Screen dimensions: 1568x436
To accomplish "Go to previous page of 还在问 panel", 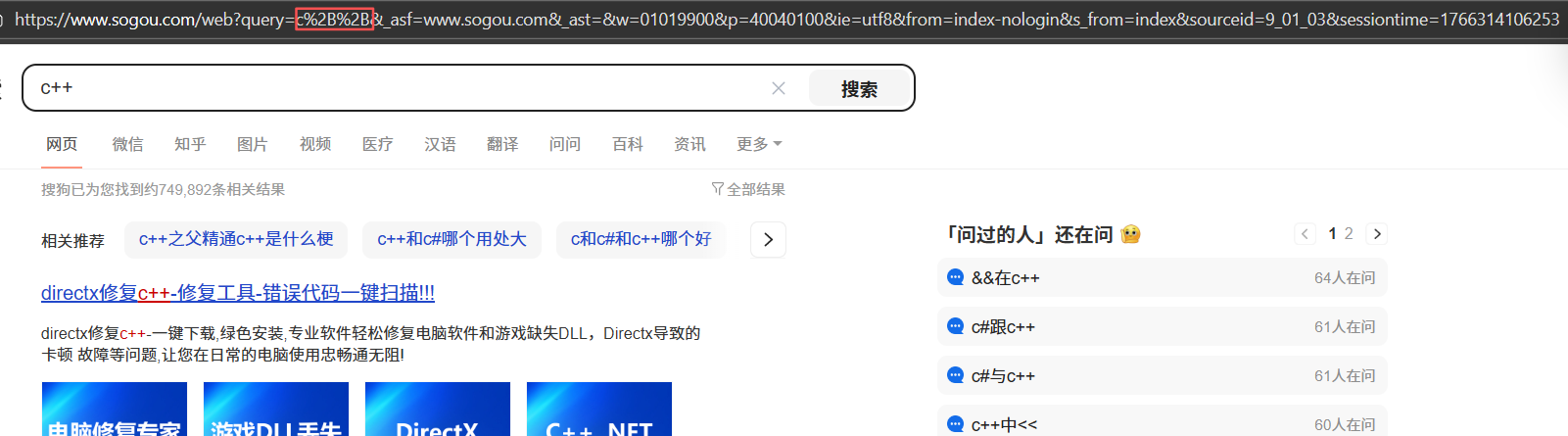I will pos(1305,233).
